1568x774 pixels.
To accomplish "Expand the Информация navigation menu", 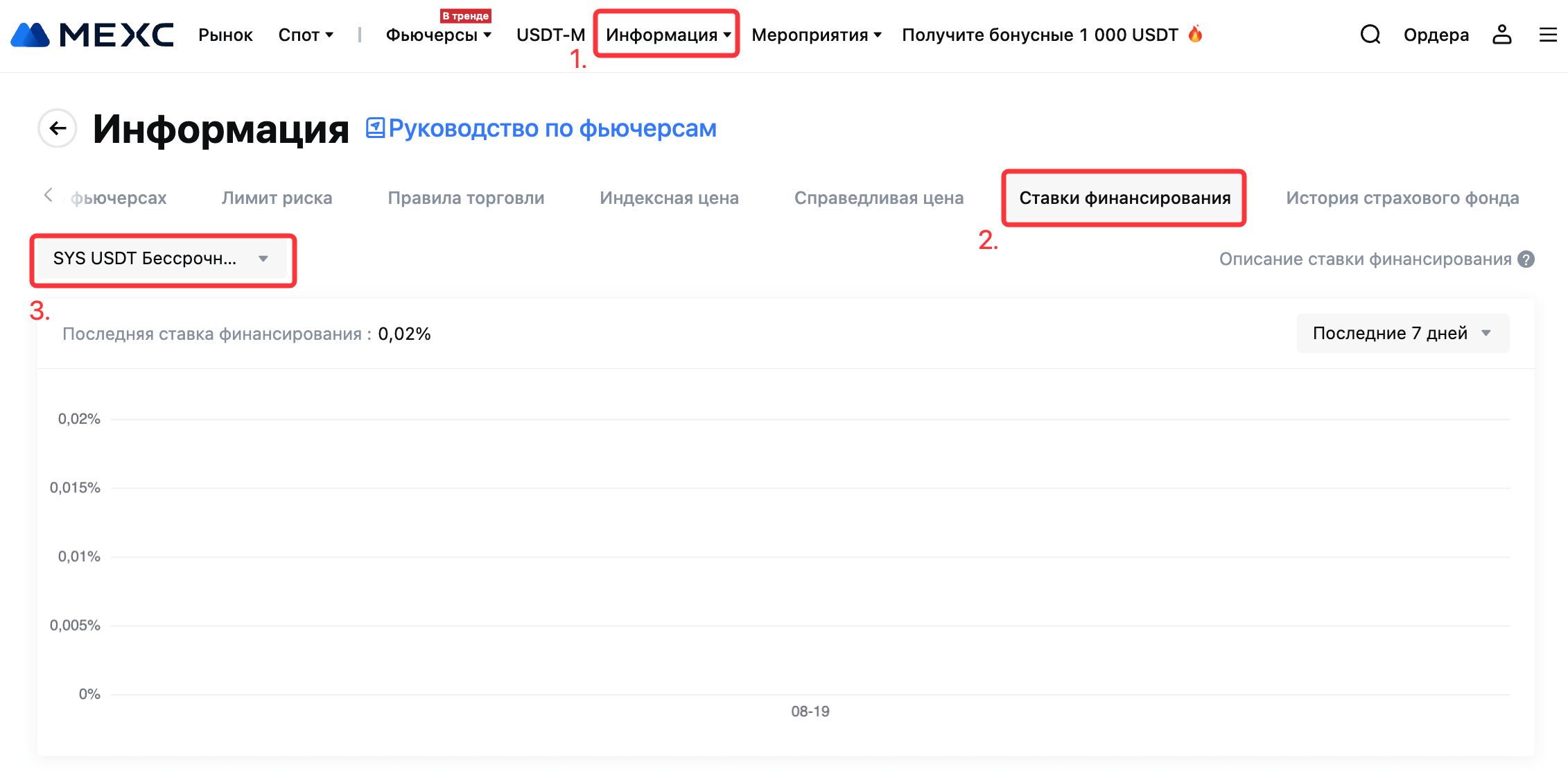I will [668, 35].
